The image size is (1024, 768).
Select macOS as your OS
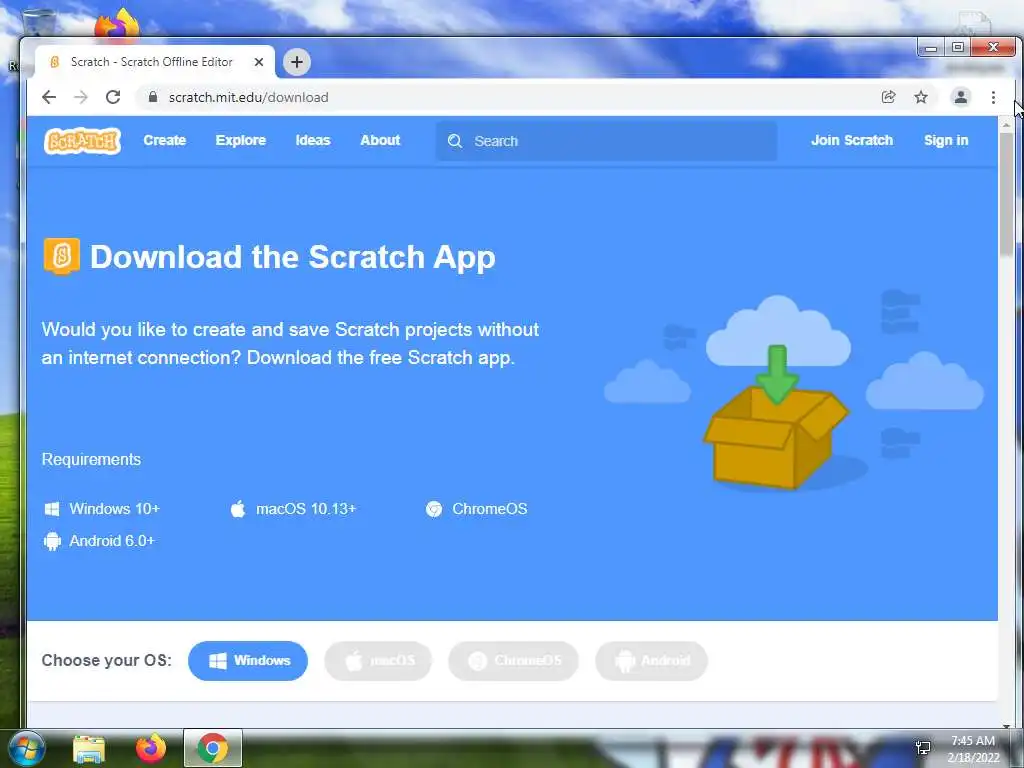pyautogui.click(x=378, y=661)
